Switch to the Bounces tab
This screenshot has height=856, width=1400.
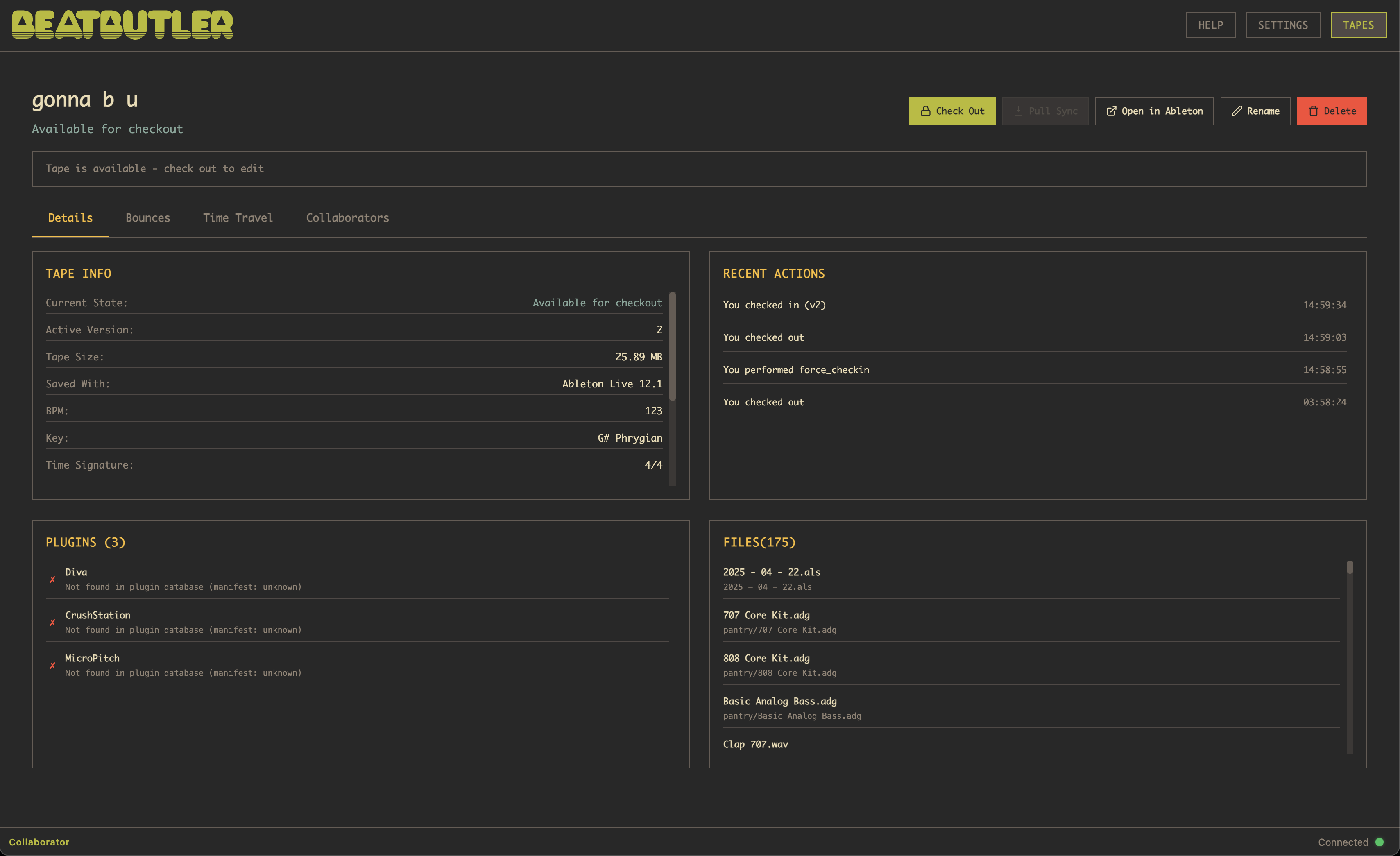tap(148, 217)
